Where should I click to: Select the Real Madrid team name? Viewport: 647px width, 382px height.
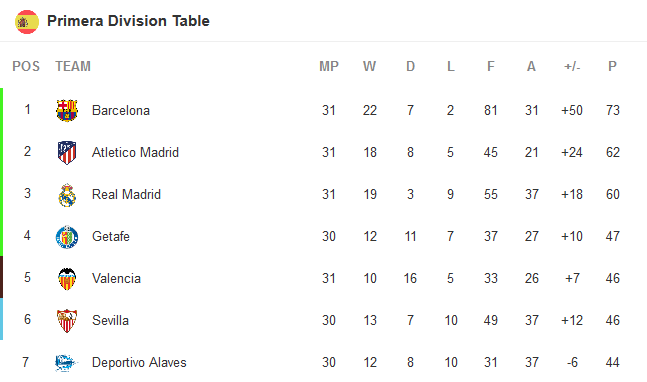click(x=126, y=194)
